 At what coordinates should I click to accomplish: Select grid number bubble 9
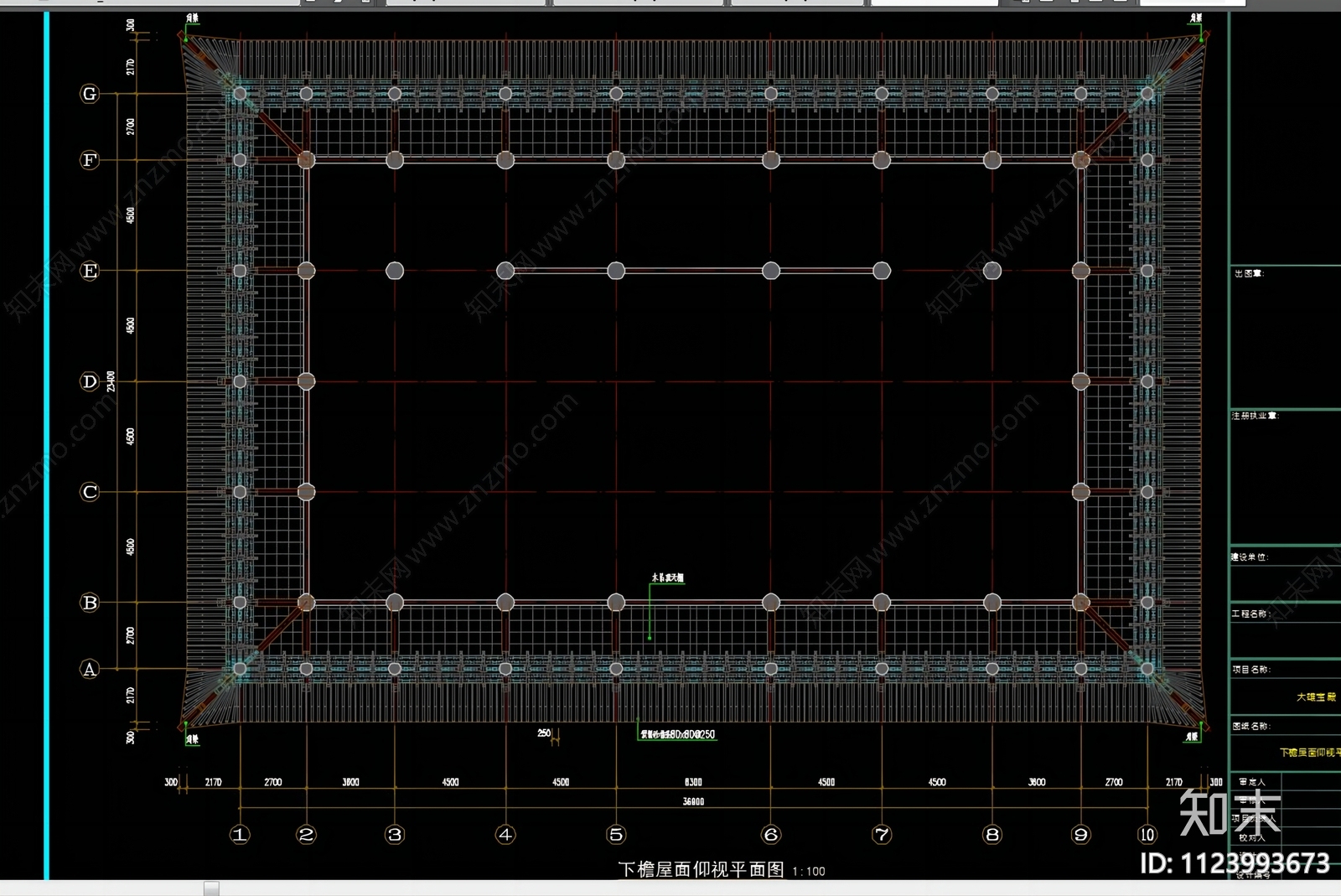[x=1081, y=834]
